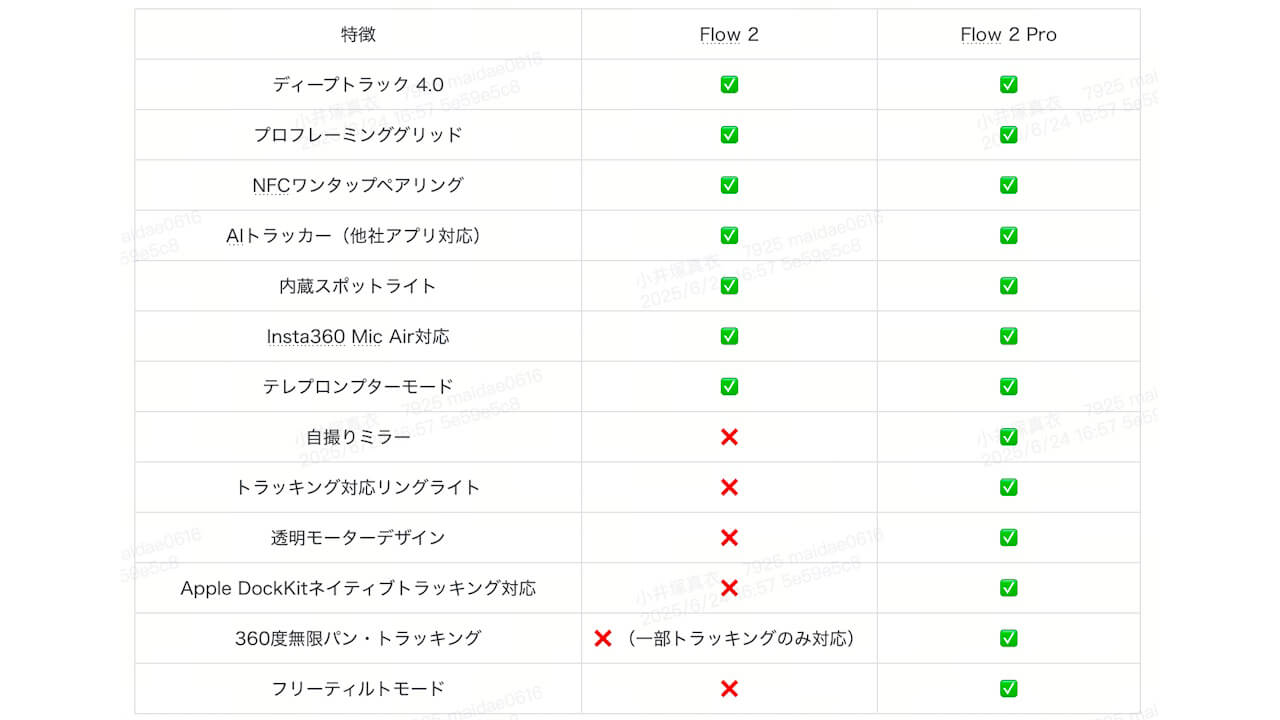Select the Flow 2 column header

coord(729,34)
